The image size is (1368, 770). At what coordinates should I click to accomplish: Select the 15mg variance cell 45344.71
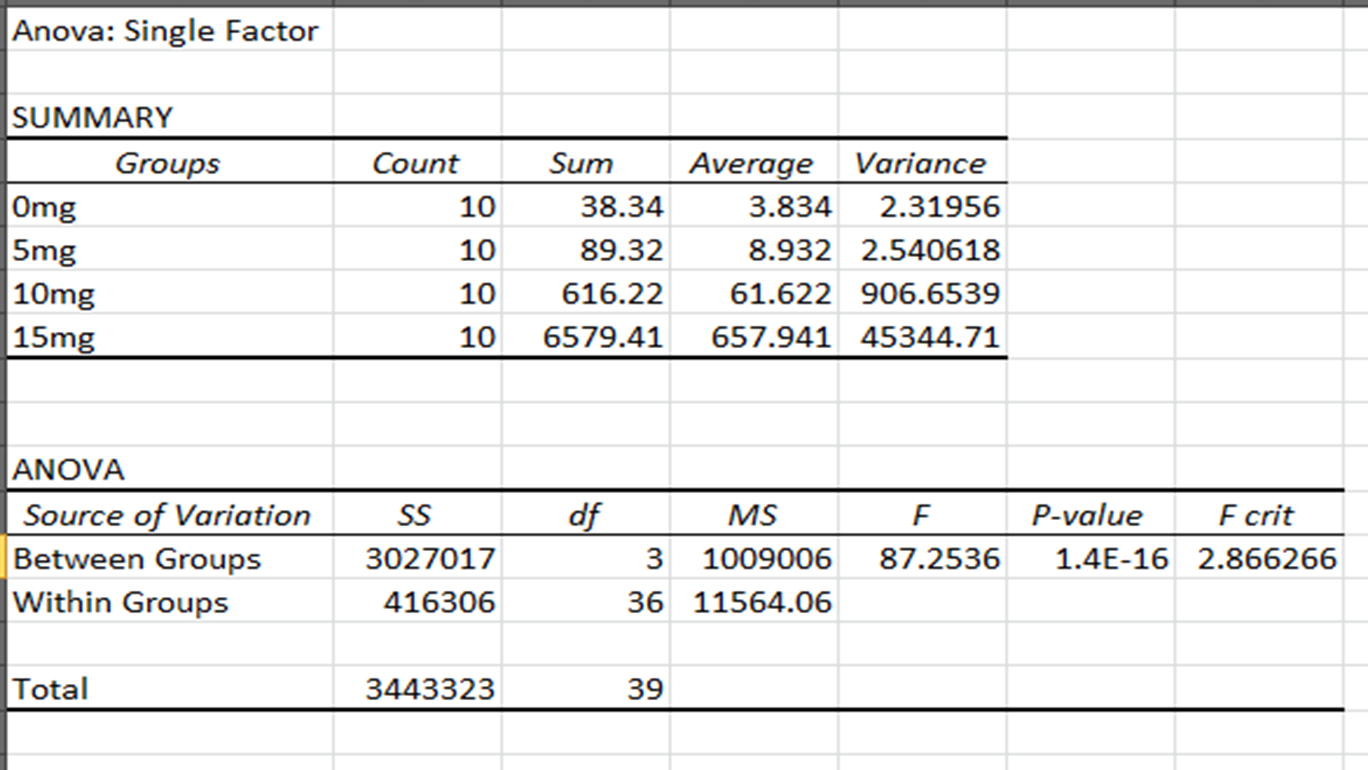click(929, 337)
